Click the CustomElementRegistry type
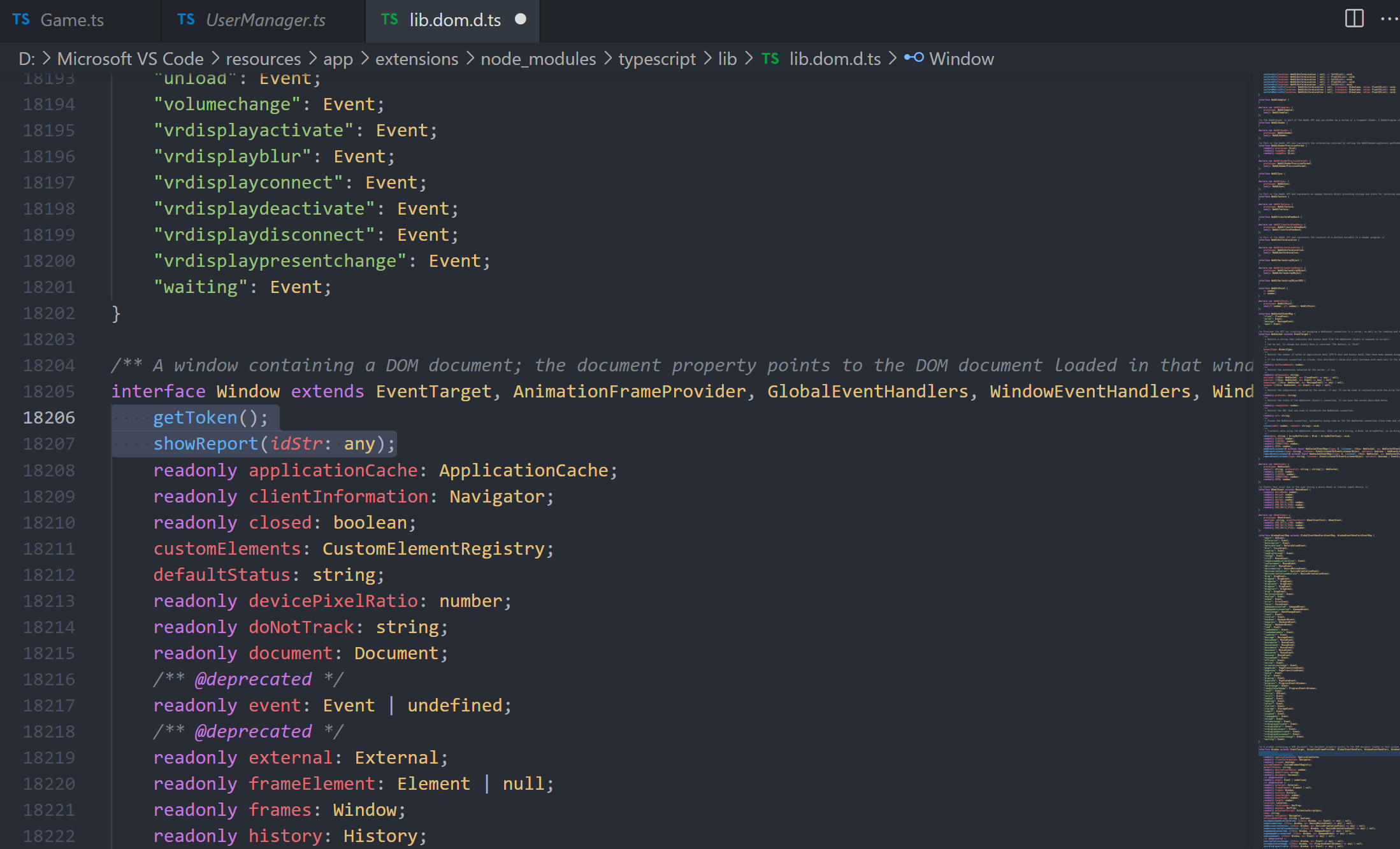Screen dimensions: 1400x849 click(433, 549)
